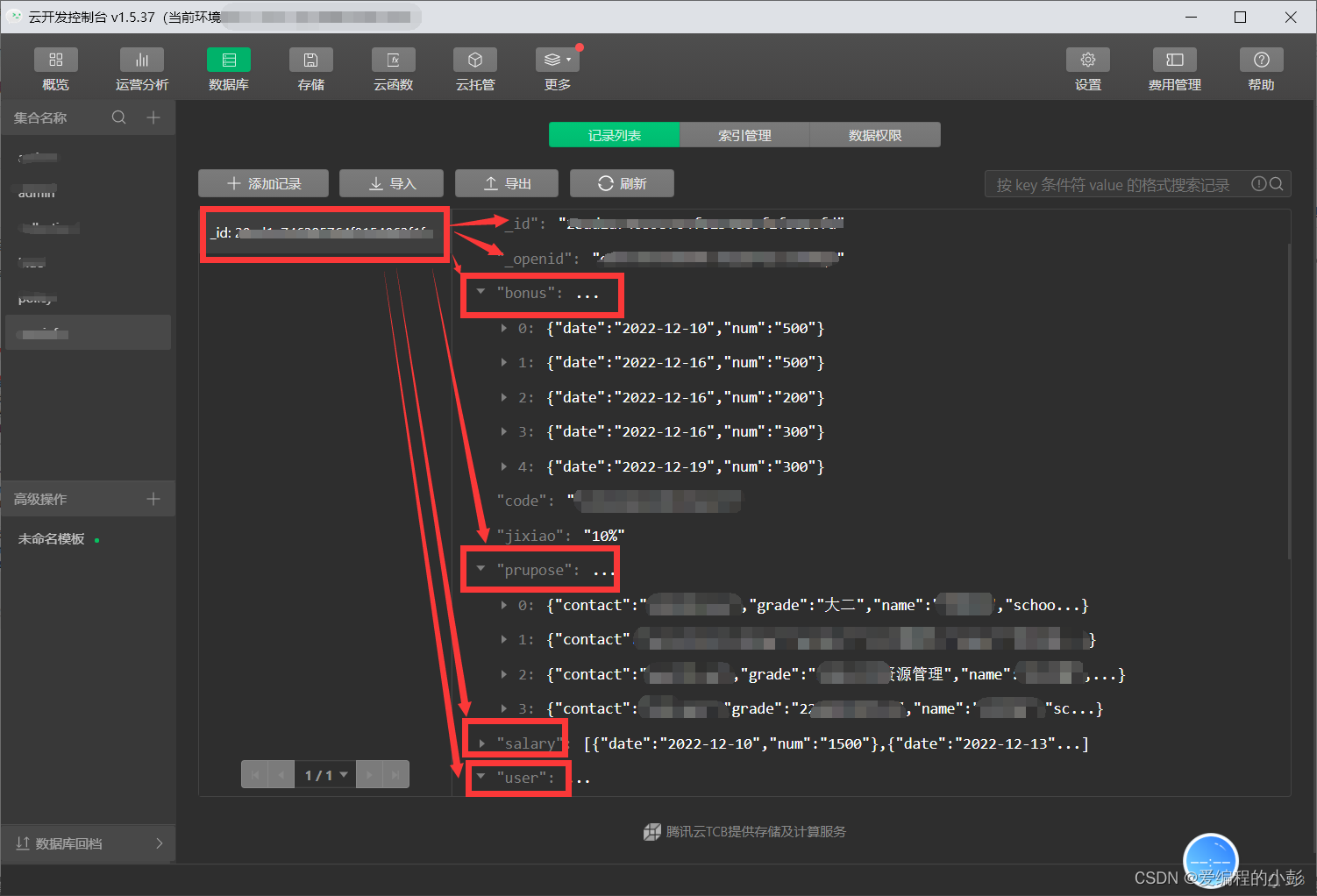Click the plus icon beside 高级操作
Viewport: 1317px width, 896px height.
153,499
